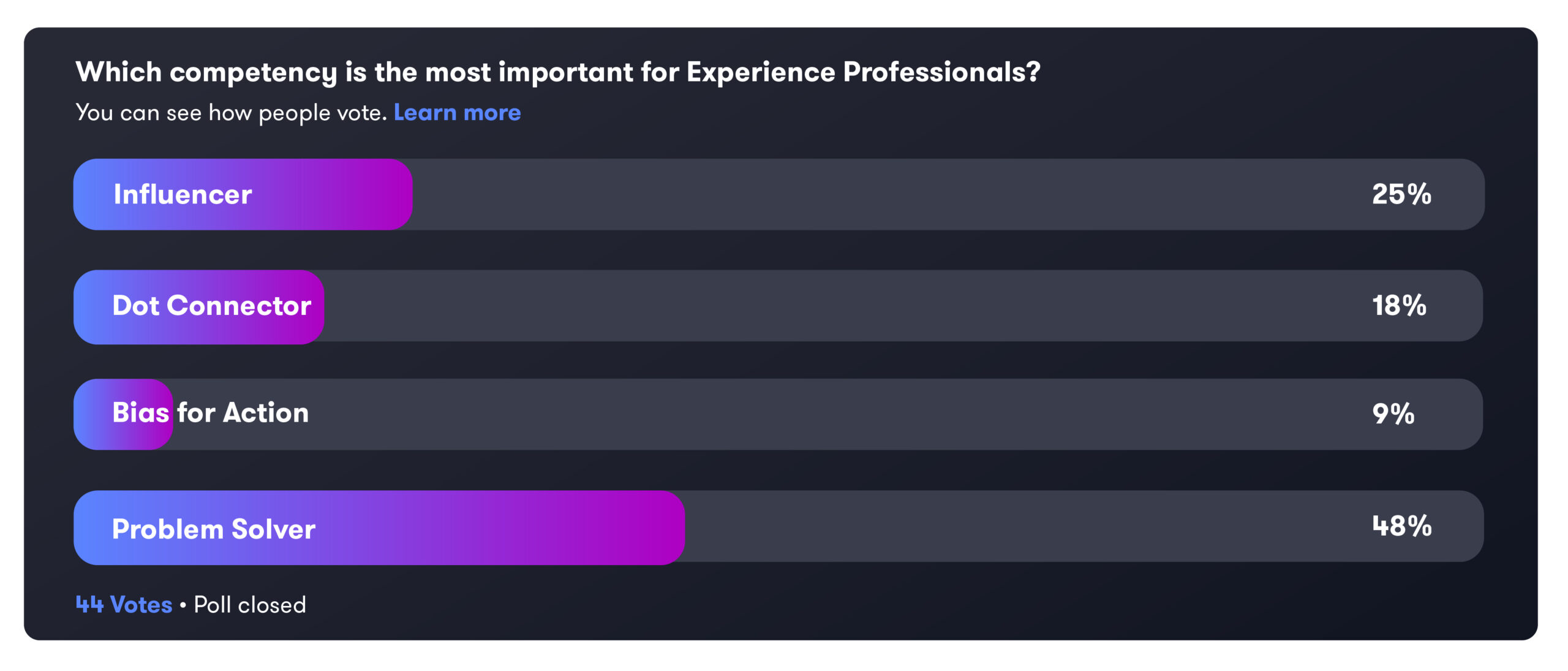This screenshot has width=1568, height=671.
Task: Click the filled portion of Dot Connector bar
Action: 199,306
